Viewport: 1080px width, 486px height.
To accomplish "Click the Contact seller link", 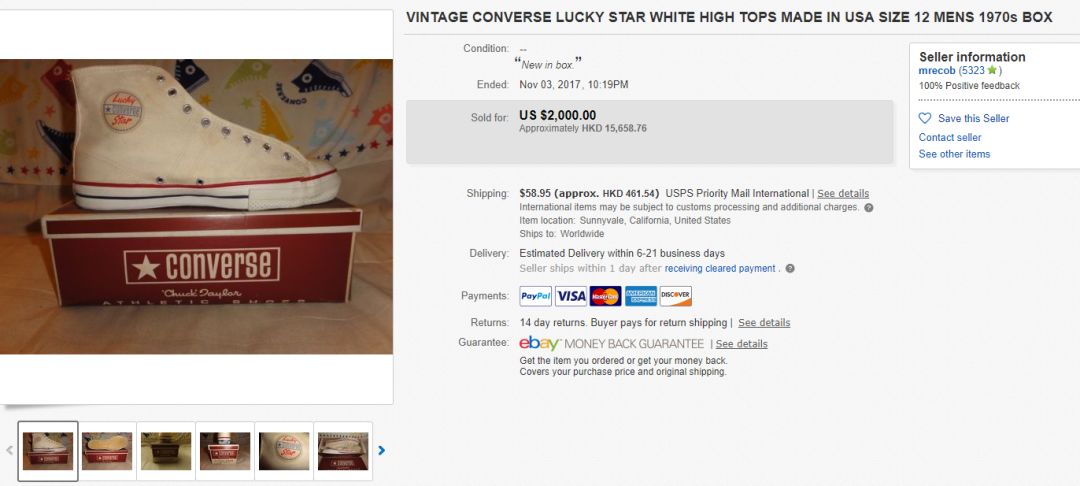I will click(x=950, y=137).
